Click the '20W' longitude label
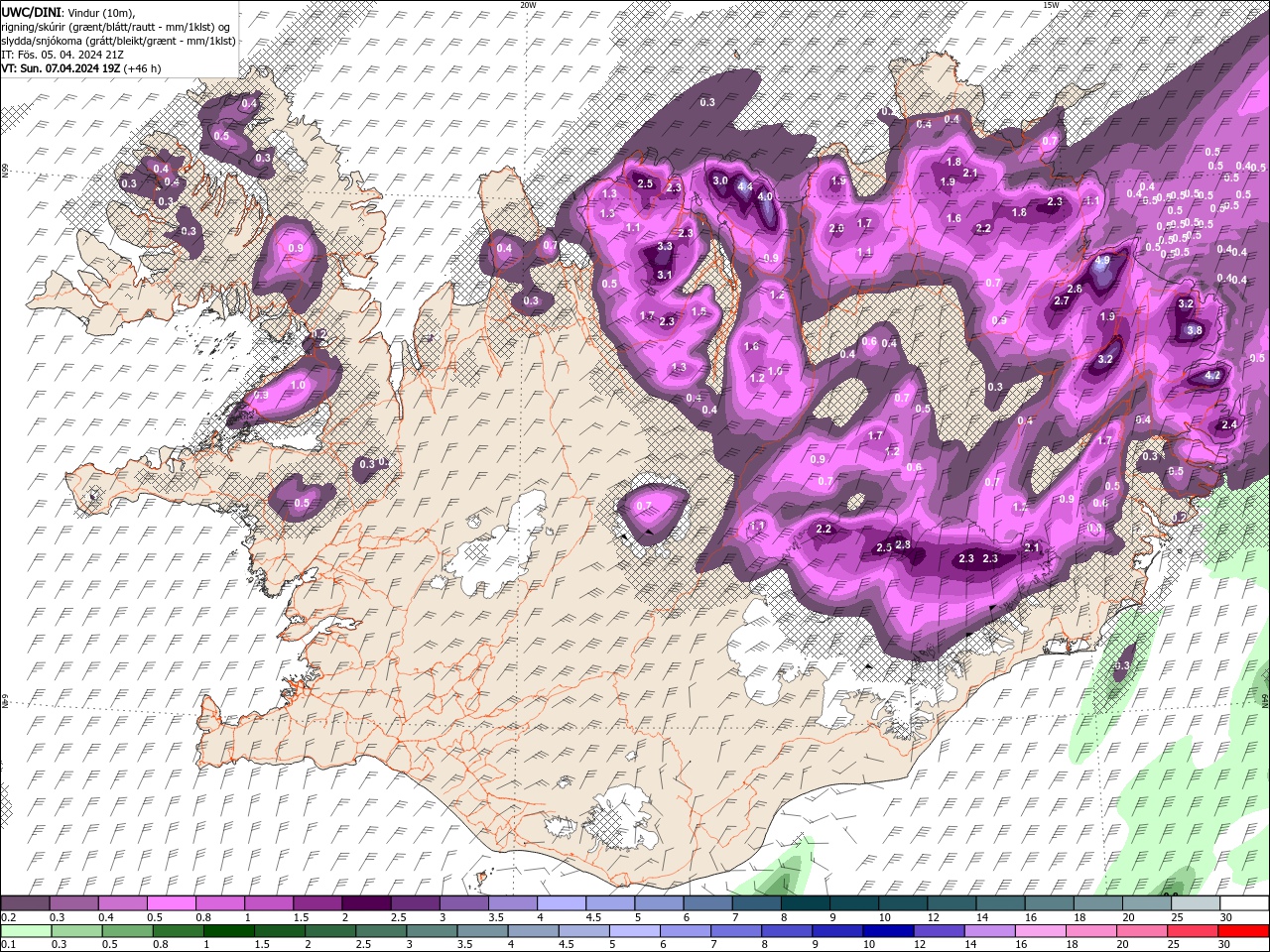 point(528,5)
